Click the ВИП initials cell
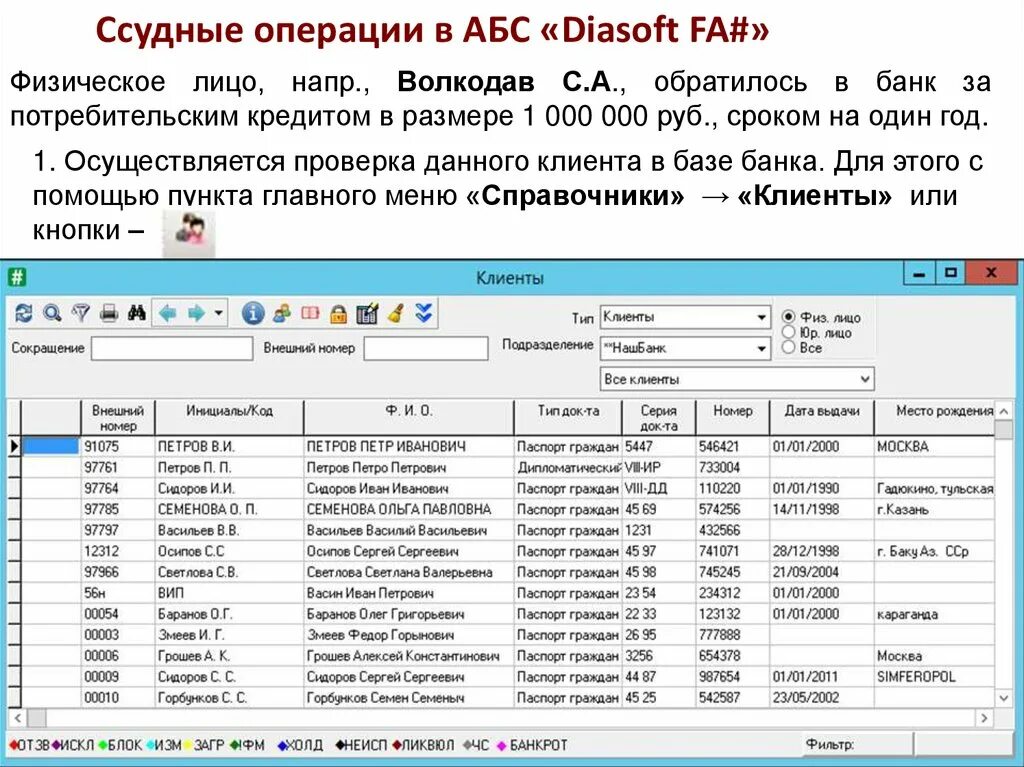The width and height of the screenshot is (1024, 767). (x=229, y=593)
